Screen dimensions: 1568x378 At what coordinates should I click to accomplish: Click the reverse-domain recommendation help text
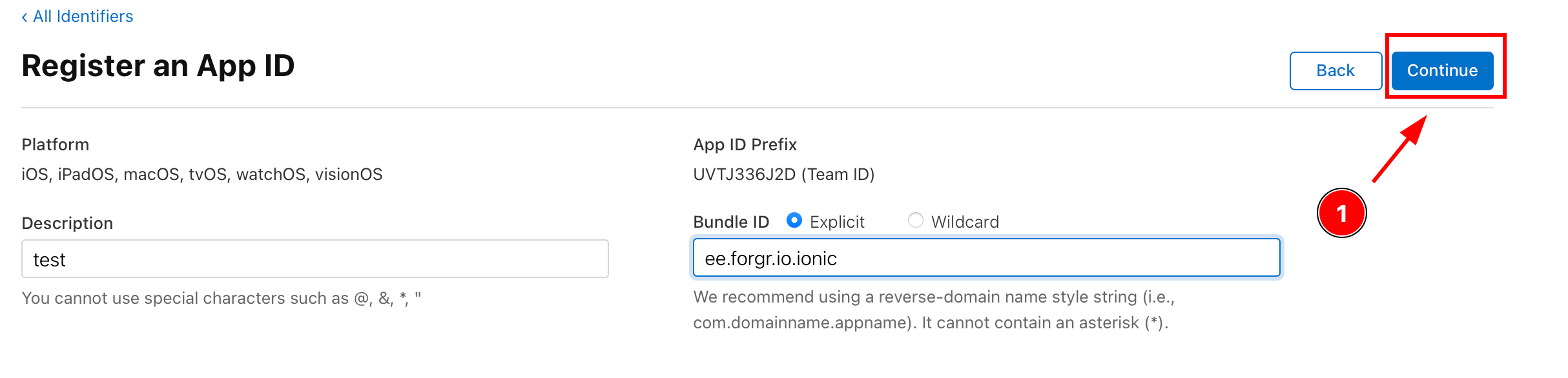(933, 310)
